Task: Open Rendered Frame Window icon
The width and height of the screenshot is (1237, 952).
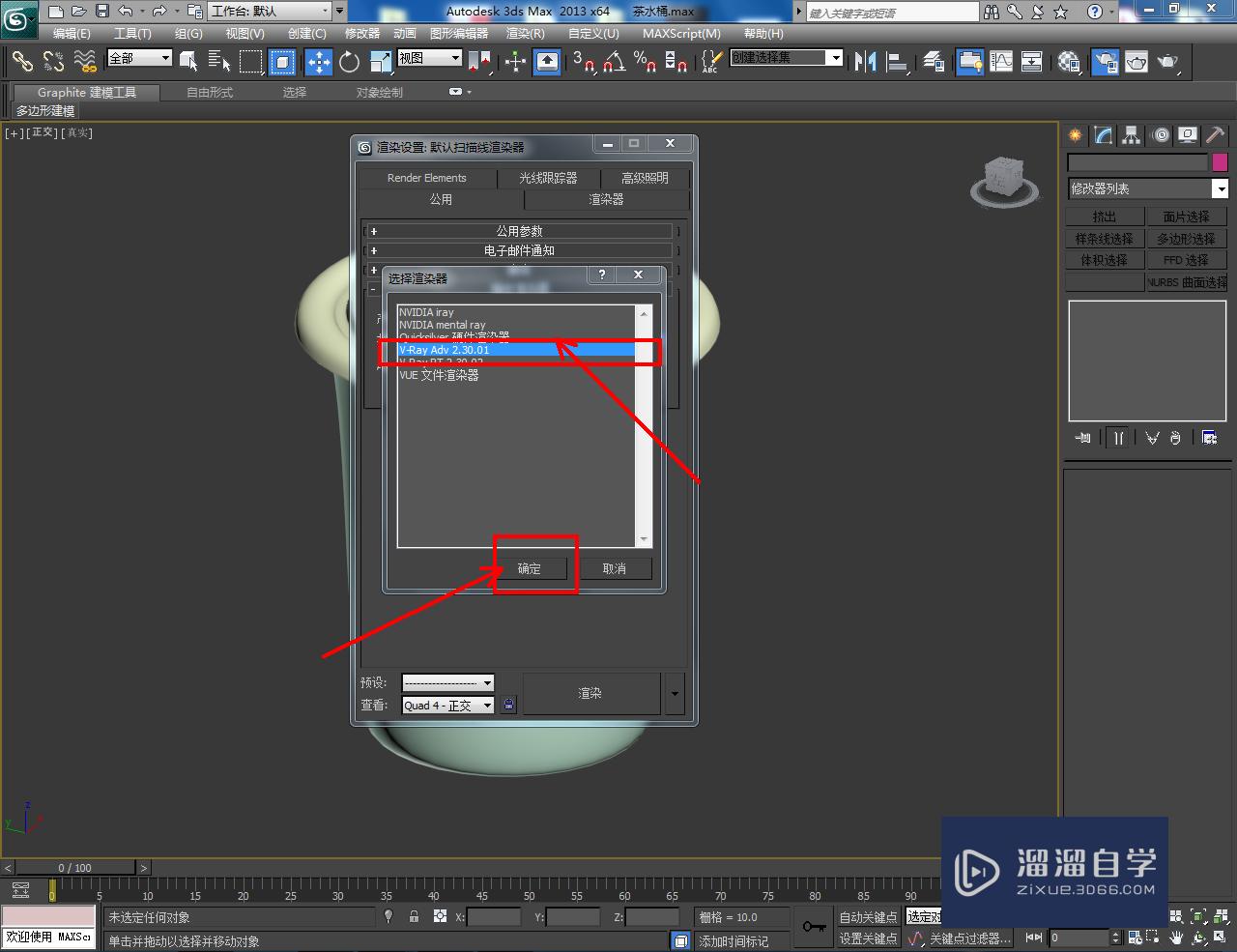Action: pos(1136,62)
